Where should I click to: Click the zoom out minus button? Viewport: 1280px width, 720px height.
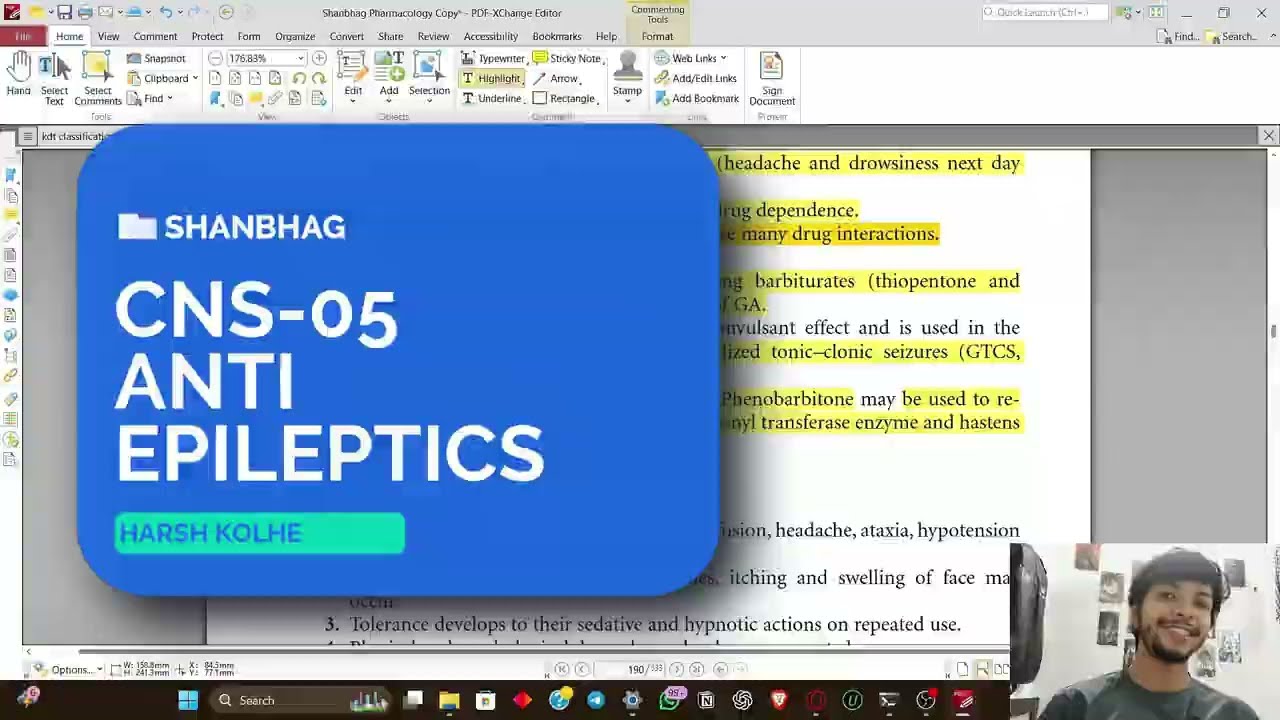coord(215,58)
